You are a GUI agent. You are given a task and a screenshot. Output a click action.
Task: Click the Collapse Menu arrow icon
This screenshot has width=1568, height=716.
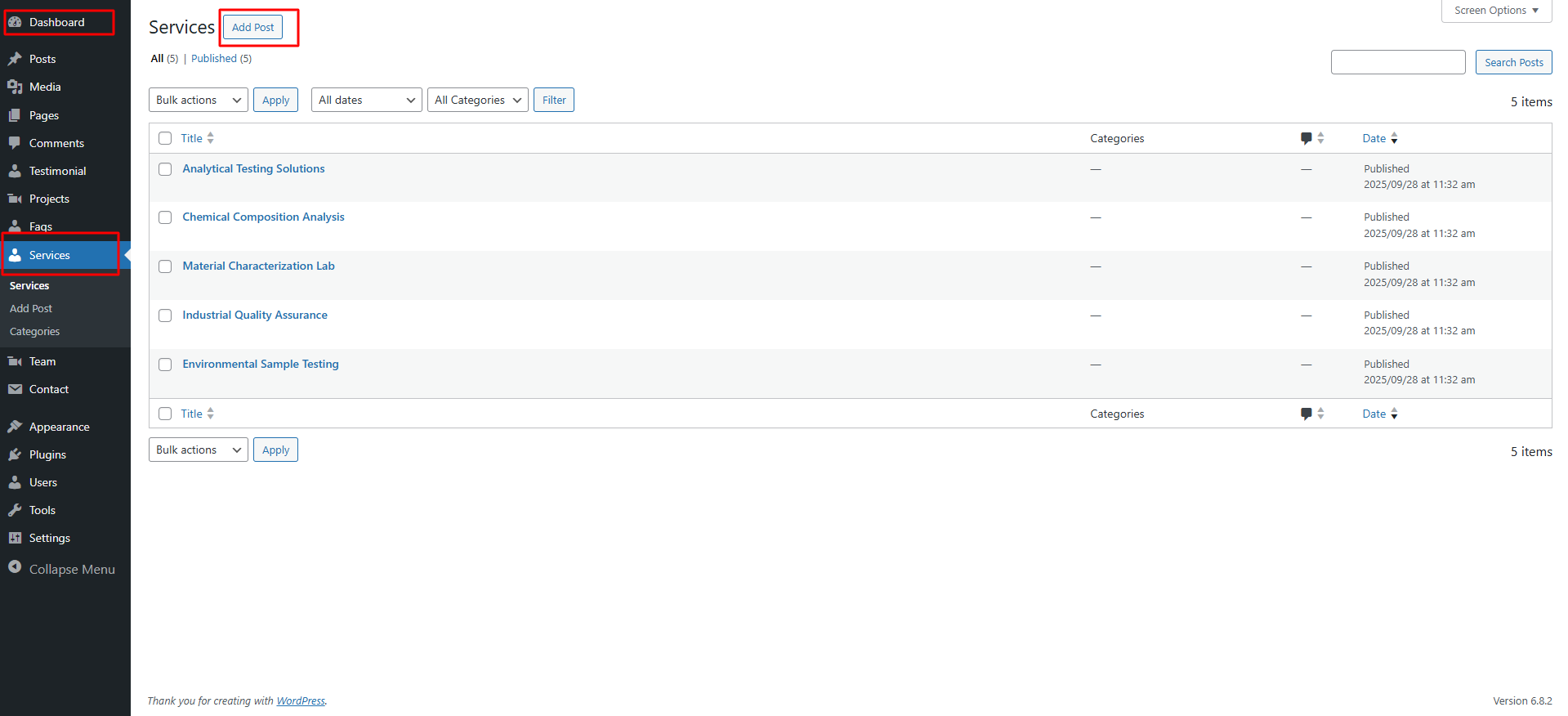(15, 567)
